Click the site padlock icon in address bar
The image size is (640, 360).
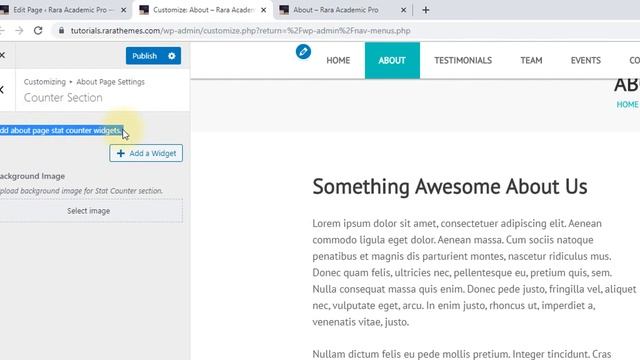coord(61,31)
